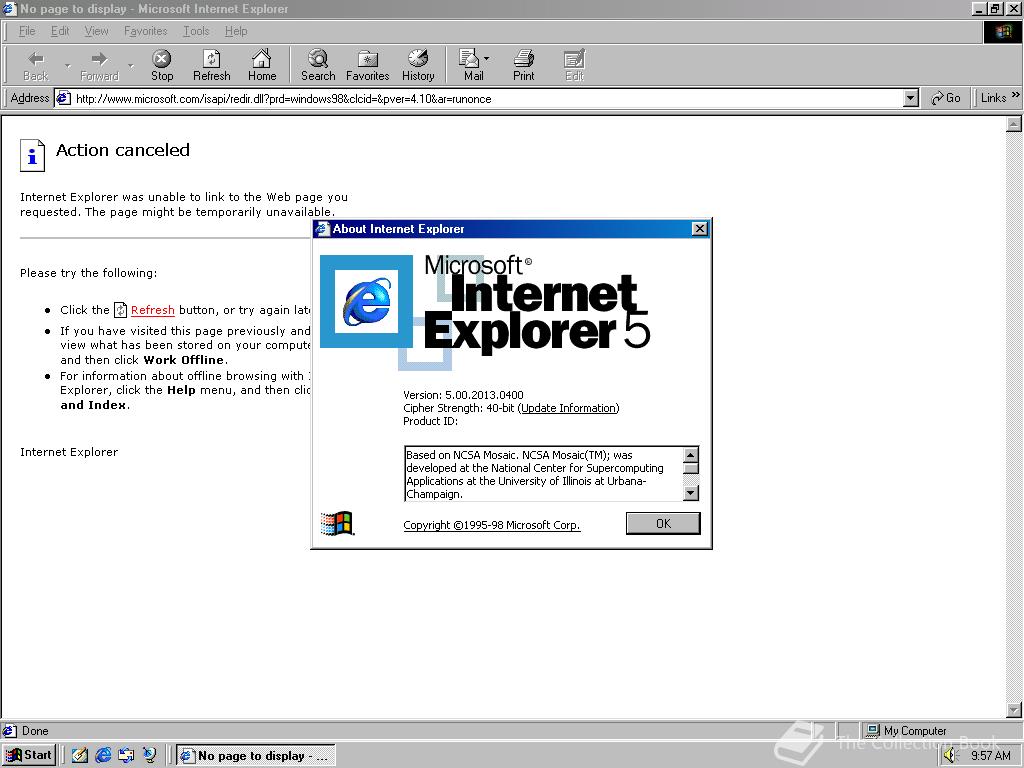Open the Help menu

pos(236,31)
